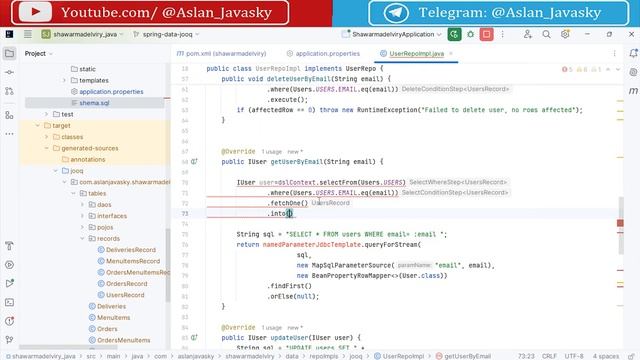
Task: Open the Problems tool window icon
Action: [x=9, y=321]
